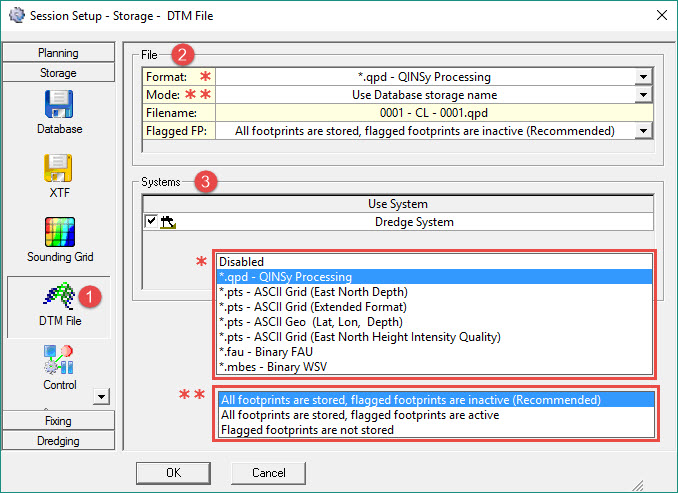Select 'Flagged footprints are not stored' option
The width and height of the screenshot is (678, 493).
[x=307, y=430]
